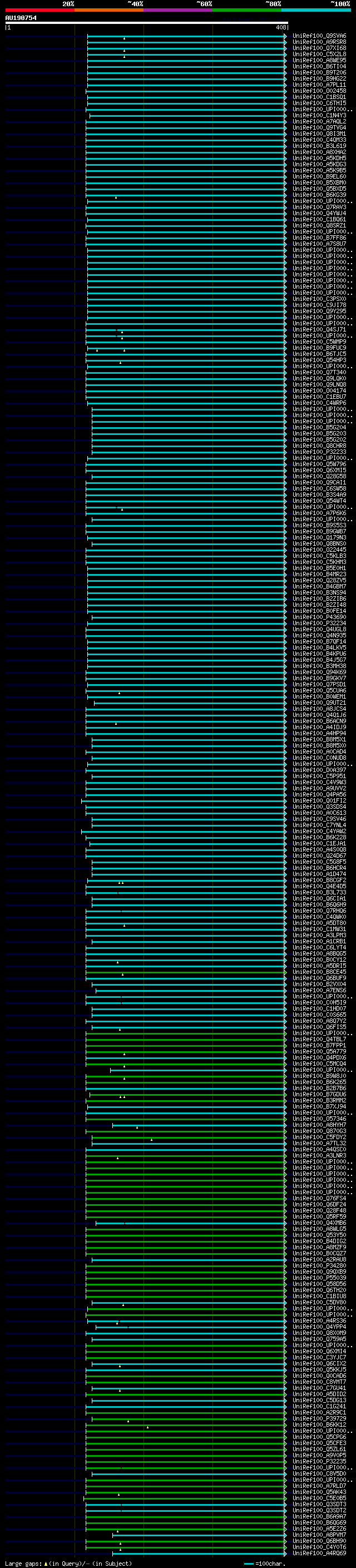Open hit UniRef100_Q9SVA6
This screenshot has height=1568, width=356.
pos(319,36)
